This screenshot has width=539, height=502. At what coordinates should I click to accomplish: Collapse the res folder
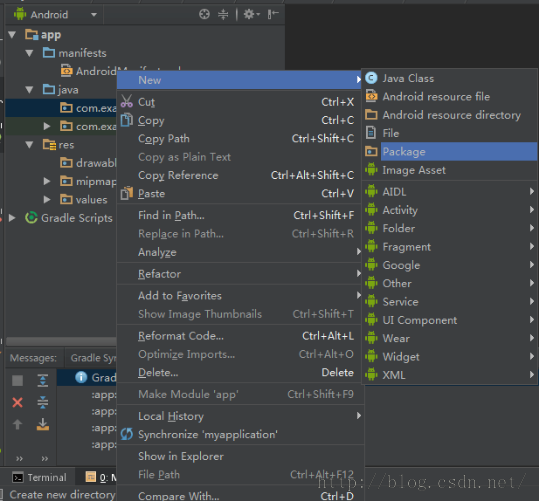coord(30,145)
